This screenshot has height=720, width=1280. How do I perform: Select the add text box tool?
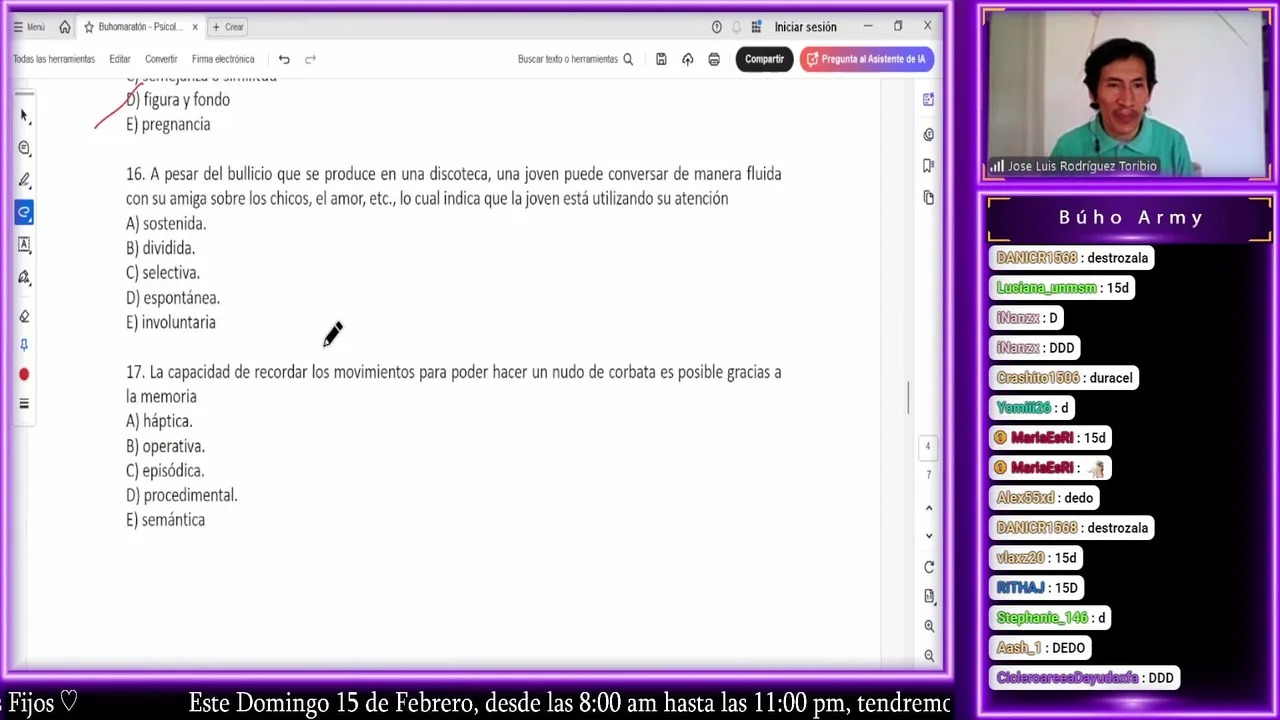24,244
